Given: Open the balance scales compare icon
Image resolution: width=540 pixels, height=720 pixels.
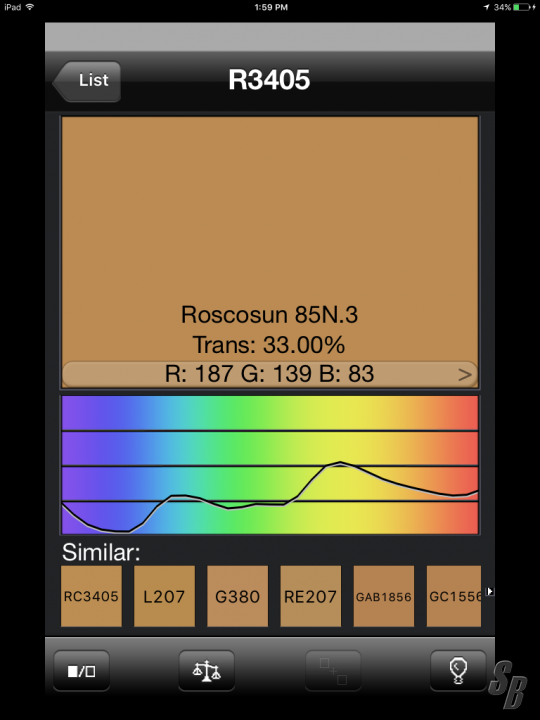Looking at the screenshot, I should pyautogui.click(x=207, y=671).
